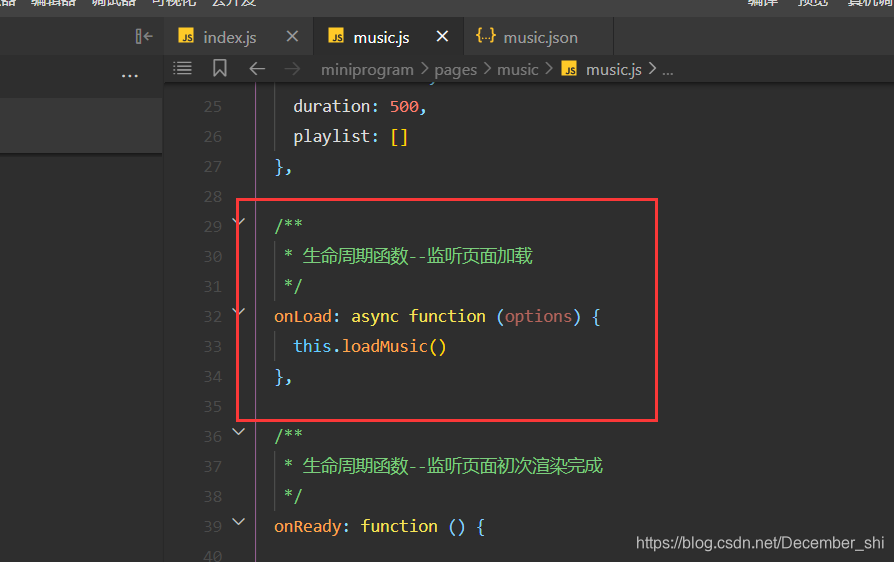This screenshot has width=894, height=562.
Task: Click the onLoad keyword
Action: (303, 316)
